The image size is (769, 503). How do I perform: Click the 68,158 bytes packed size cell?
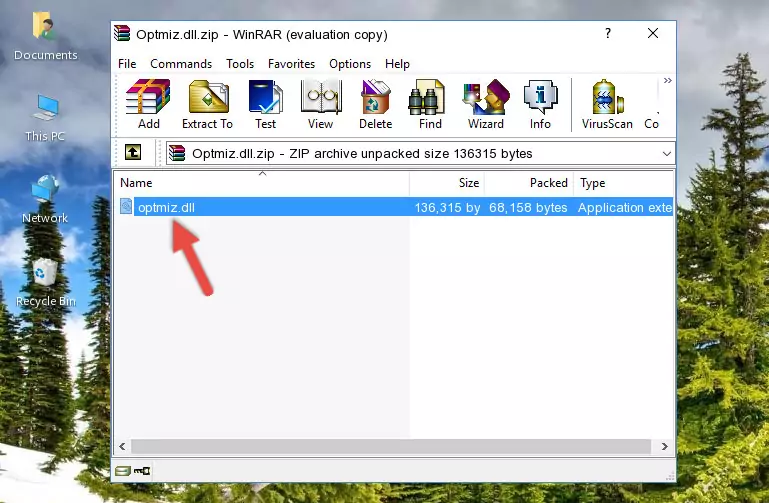tap(528, 207)
